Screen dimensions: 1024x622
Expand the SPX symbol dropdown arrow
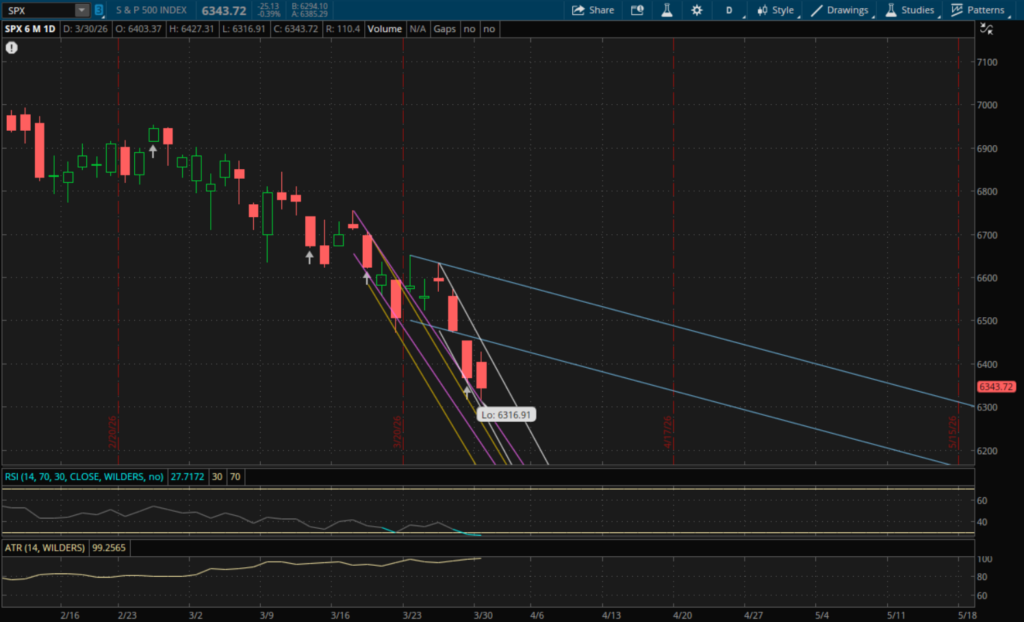pyautogui.click(x=80, y=10)
